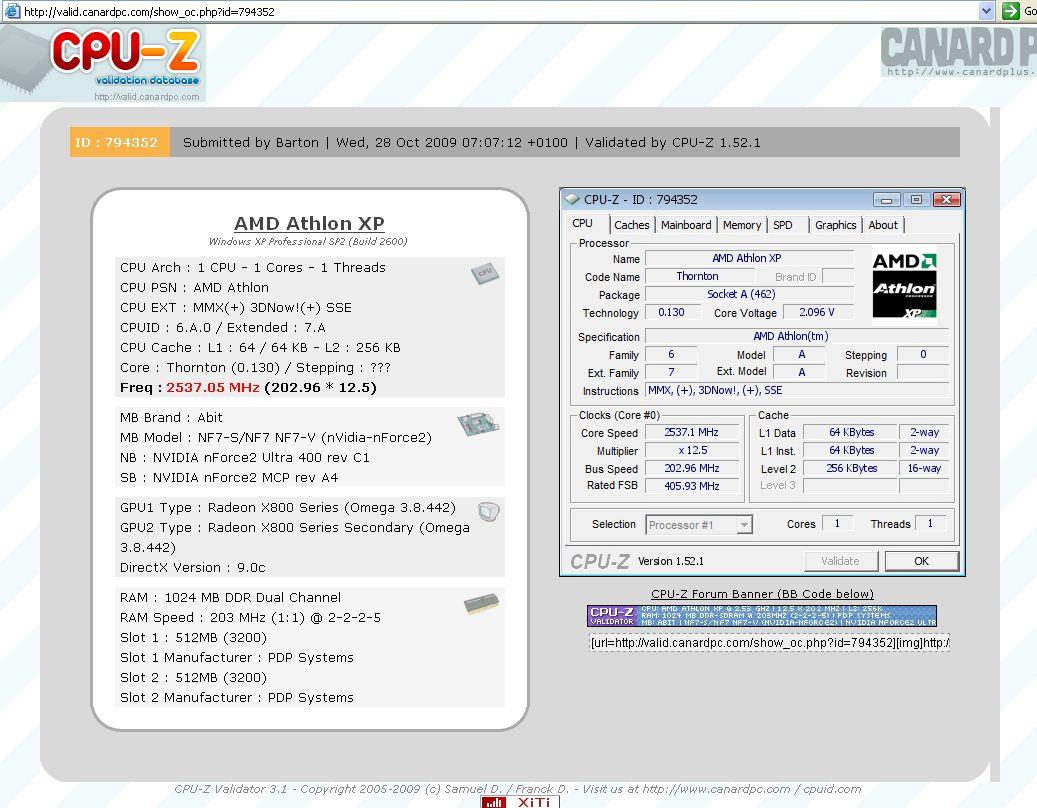Viewport: 1037px width, 808px height.
Task: Click the Canard PC logo banner
Action: [x=958, y=52]
